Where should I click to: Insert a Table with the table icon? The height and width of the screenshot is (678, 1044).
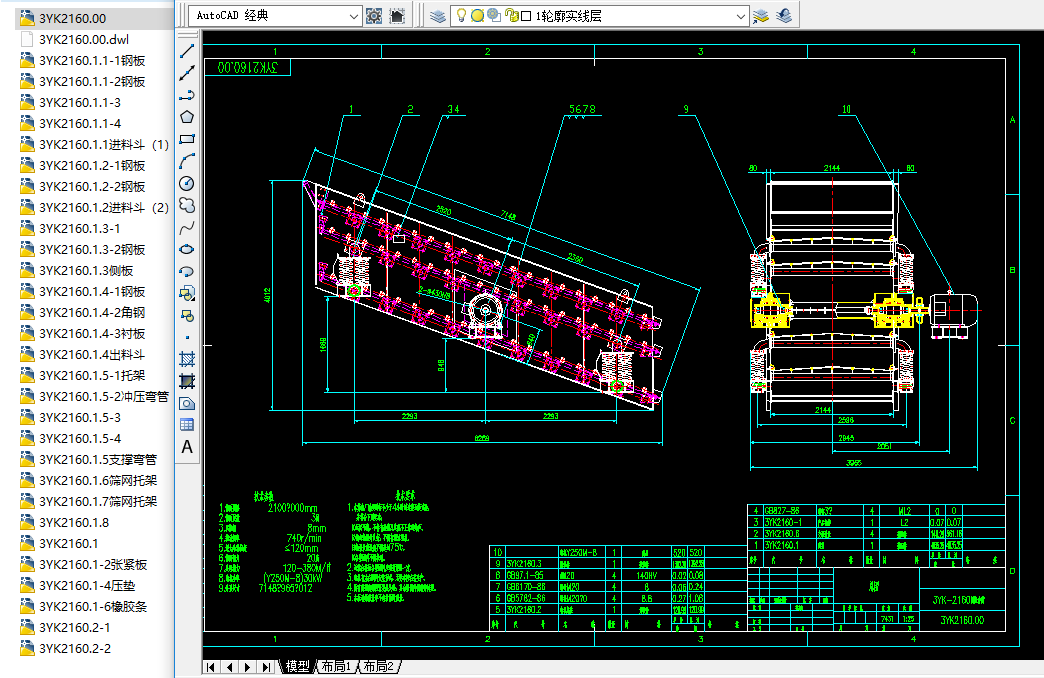point(187,425)
